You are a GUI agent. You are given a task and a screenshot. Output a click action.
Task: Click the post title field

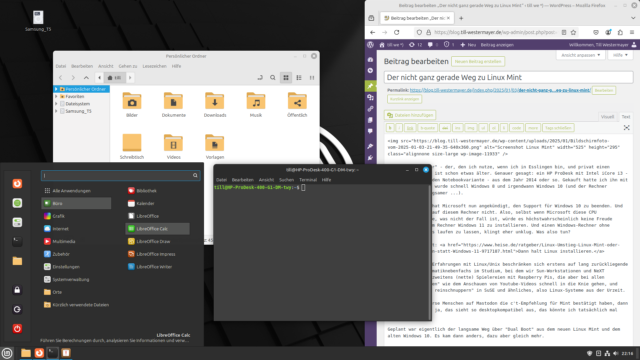[508, 77]
